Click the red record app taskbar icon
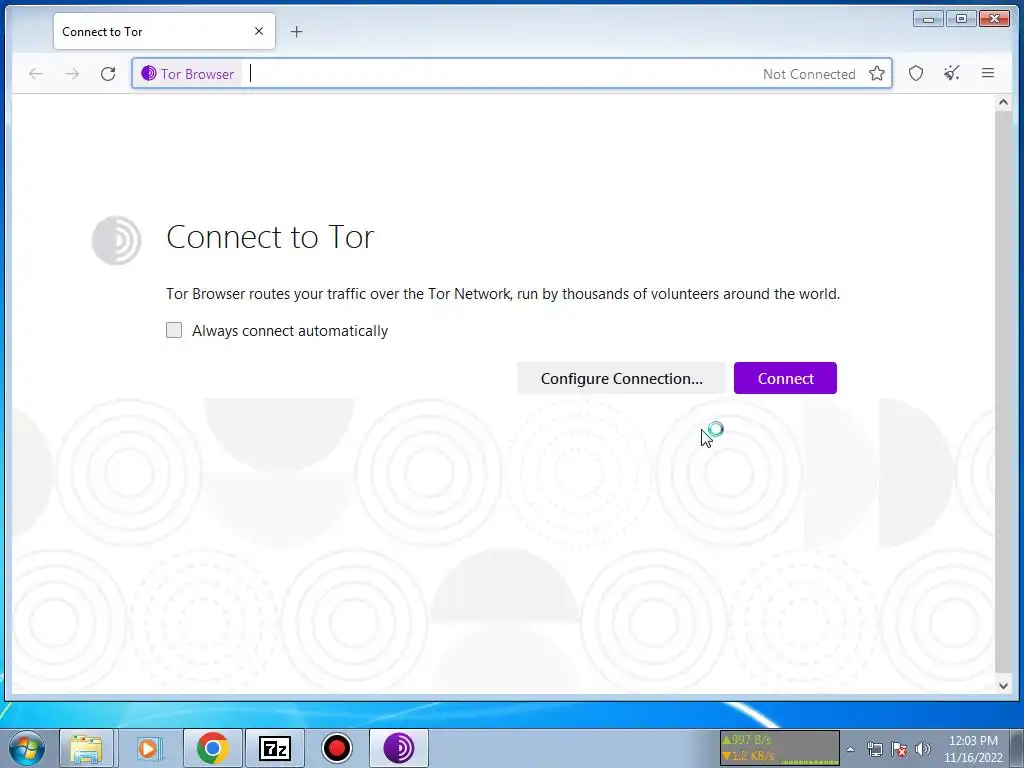The image size is (1024, 768). (337, 748)
